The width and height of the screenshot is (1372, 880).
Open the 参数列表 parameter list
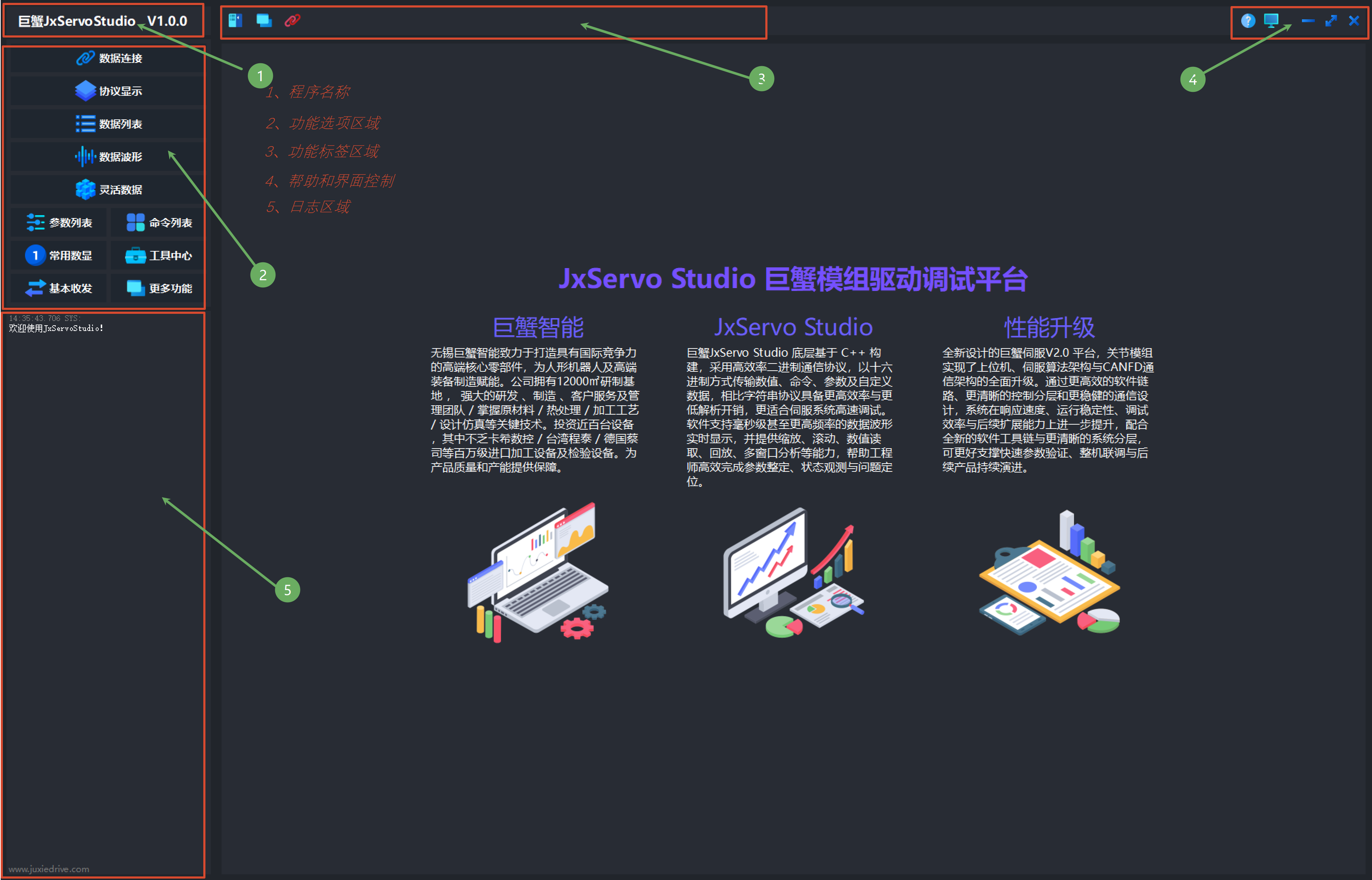pos(59,222)
